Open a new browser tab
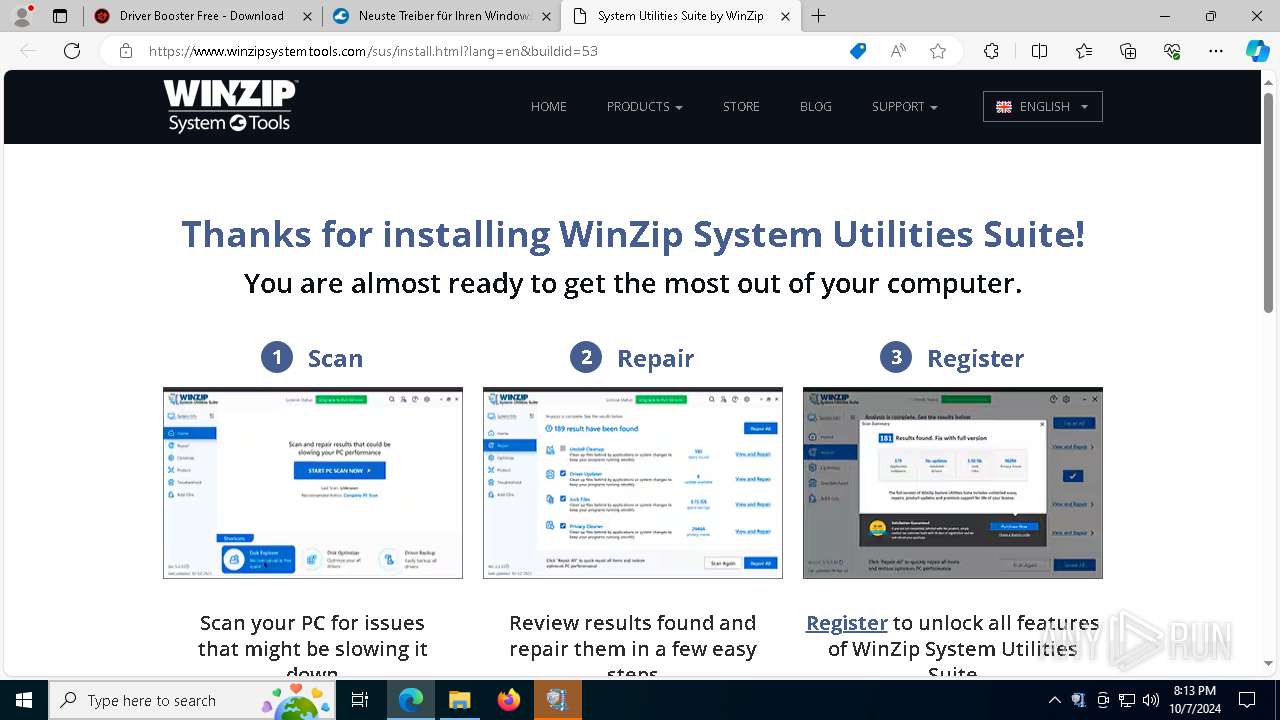This screenshot has height=720, width=1280. pos(818,16)
